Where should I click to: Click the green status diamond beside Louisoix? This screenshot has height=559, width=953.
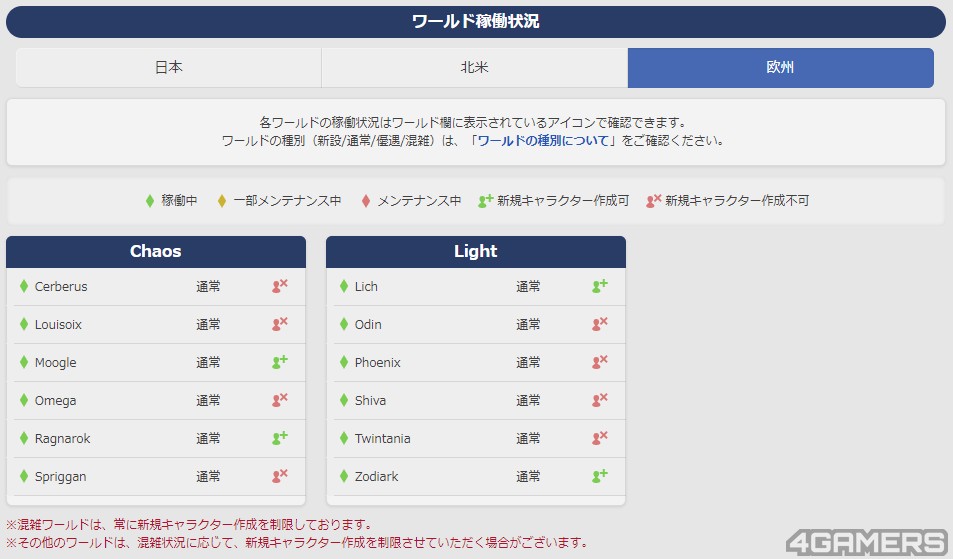24,324
